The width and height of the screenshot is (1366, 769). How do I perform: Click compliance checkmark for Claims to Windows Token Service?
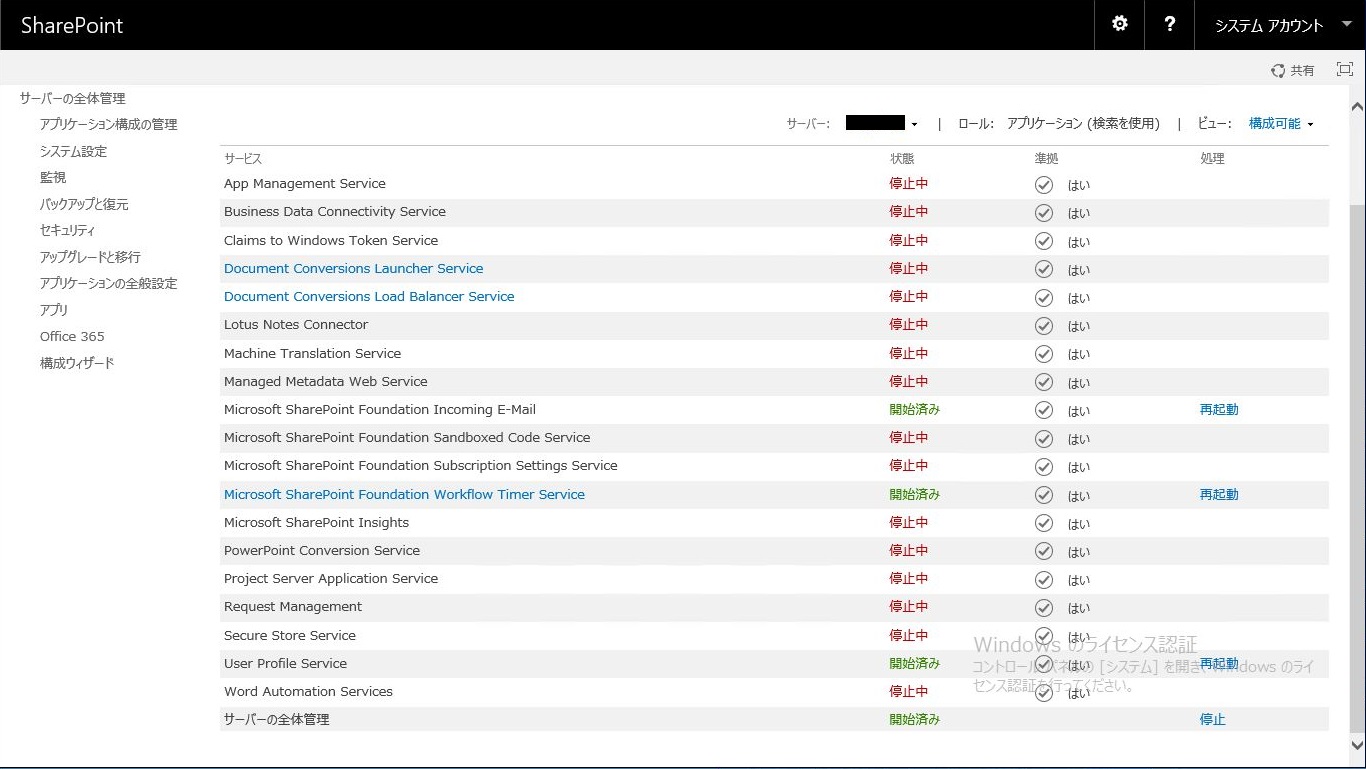(x=1044, y=241)
